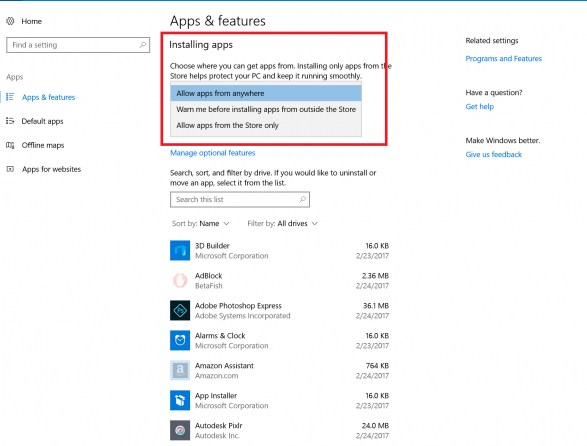587x446 pixels.
Task: Pick Allow apps from the Store only
Action: click(266, 125)
